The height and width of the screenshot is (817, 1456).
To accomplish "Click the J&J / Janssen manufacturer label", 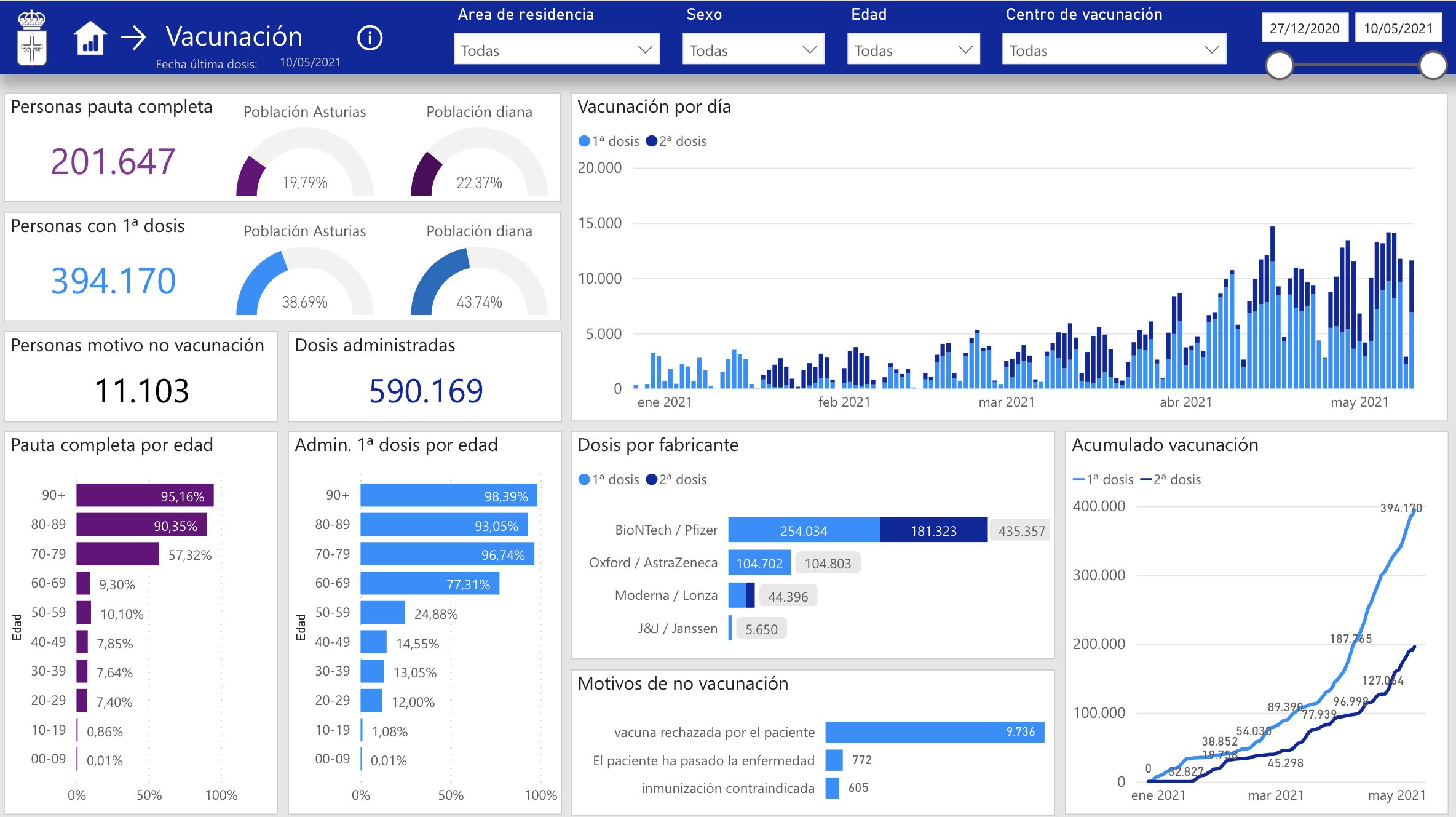I will point(678,628).
